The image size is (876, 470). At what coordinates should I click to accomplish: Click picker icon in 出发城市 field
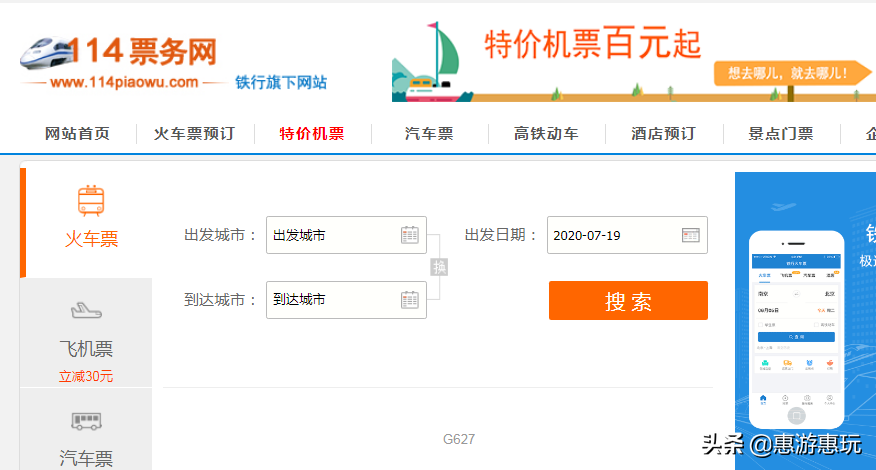410,235
